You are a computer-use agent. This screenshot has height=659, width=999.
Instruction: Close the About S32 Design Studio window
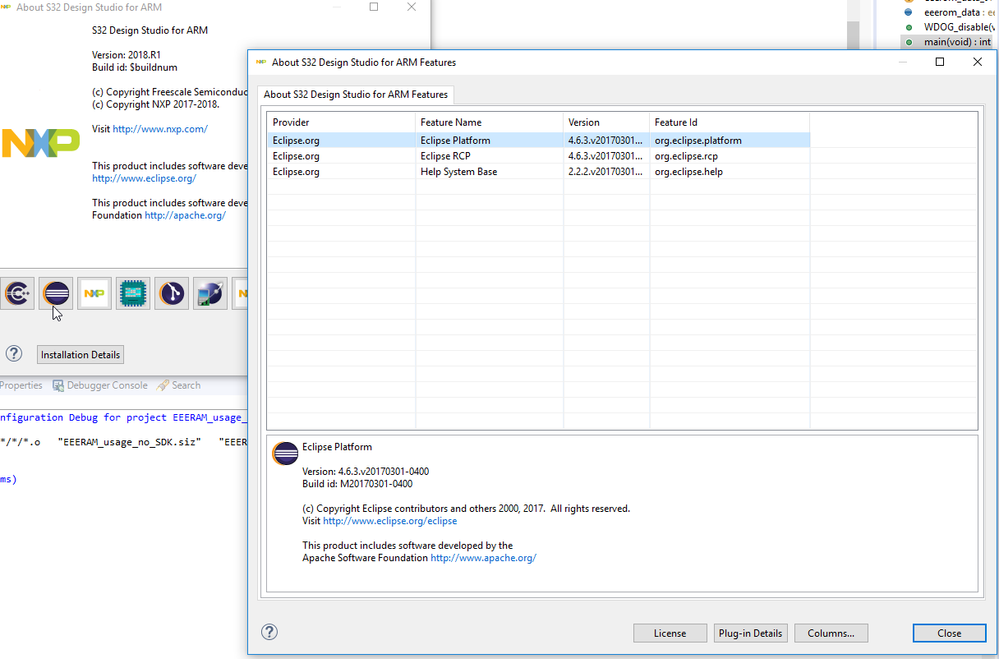pos(412,7)
